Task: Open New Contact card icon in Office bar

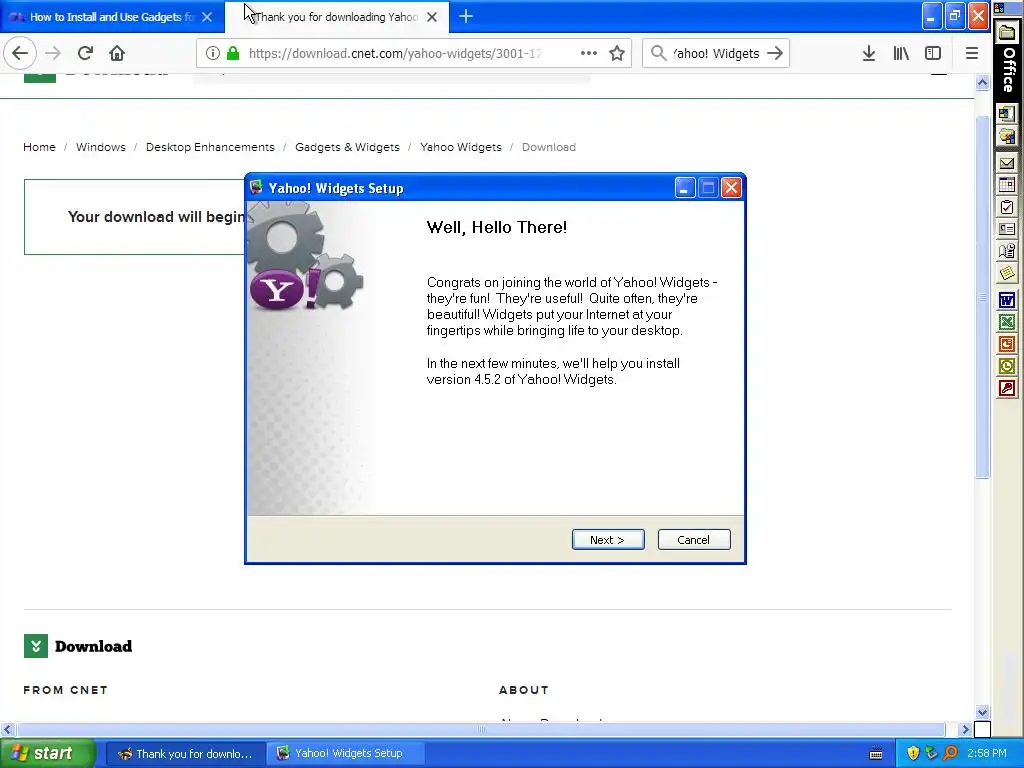Action: click(1007, 229)
